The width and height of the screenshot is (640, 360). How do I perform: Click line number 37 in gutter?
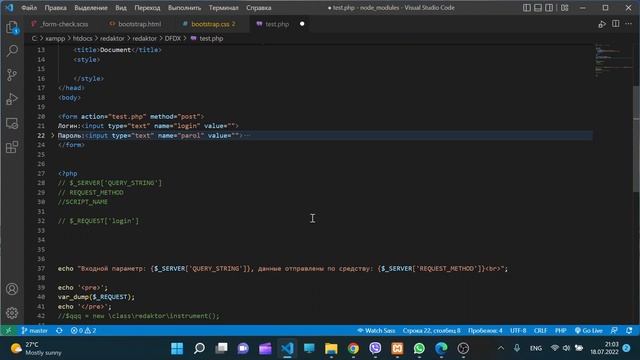[41, 269]
